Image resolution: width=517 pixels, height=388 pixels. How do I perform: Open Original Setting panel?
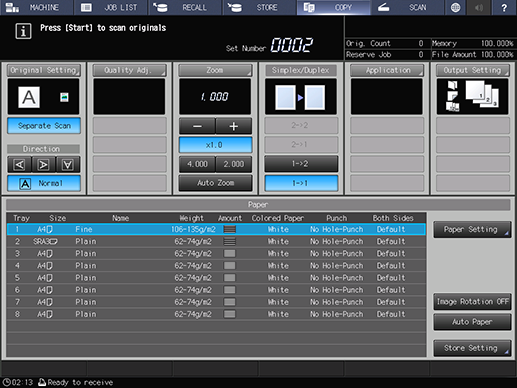point(44,70)
